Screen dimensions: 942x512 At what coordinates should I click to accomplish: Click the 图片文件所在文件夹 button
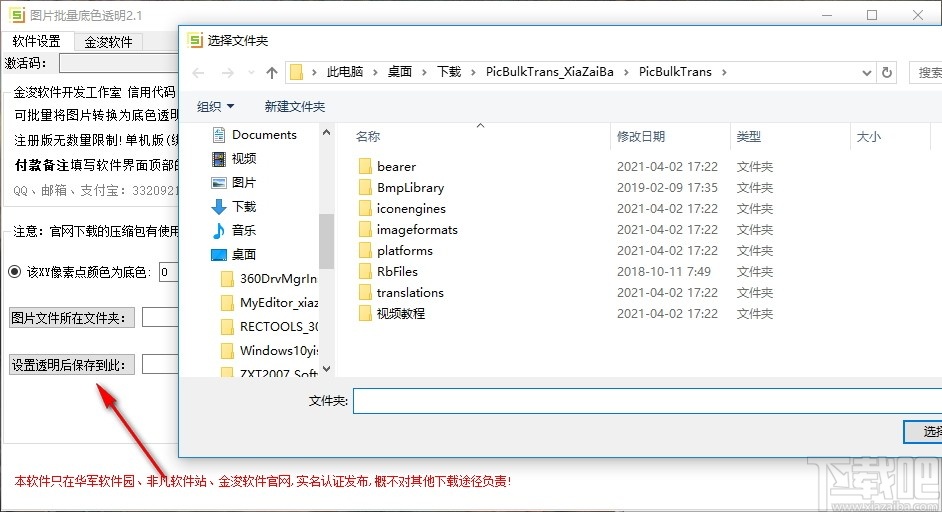(71, 317)
